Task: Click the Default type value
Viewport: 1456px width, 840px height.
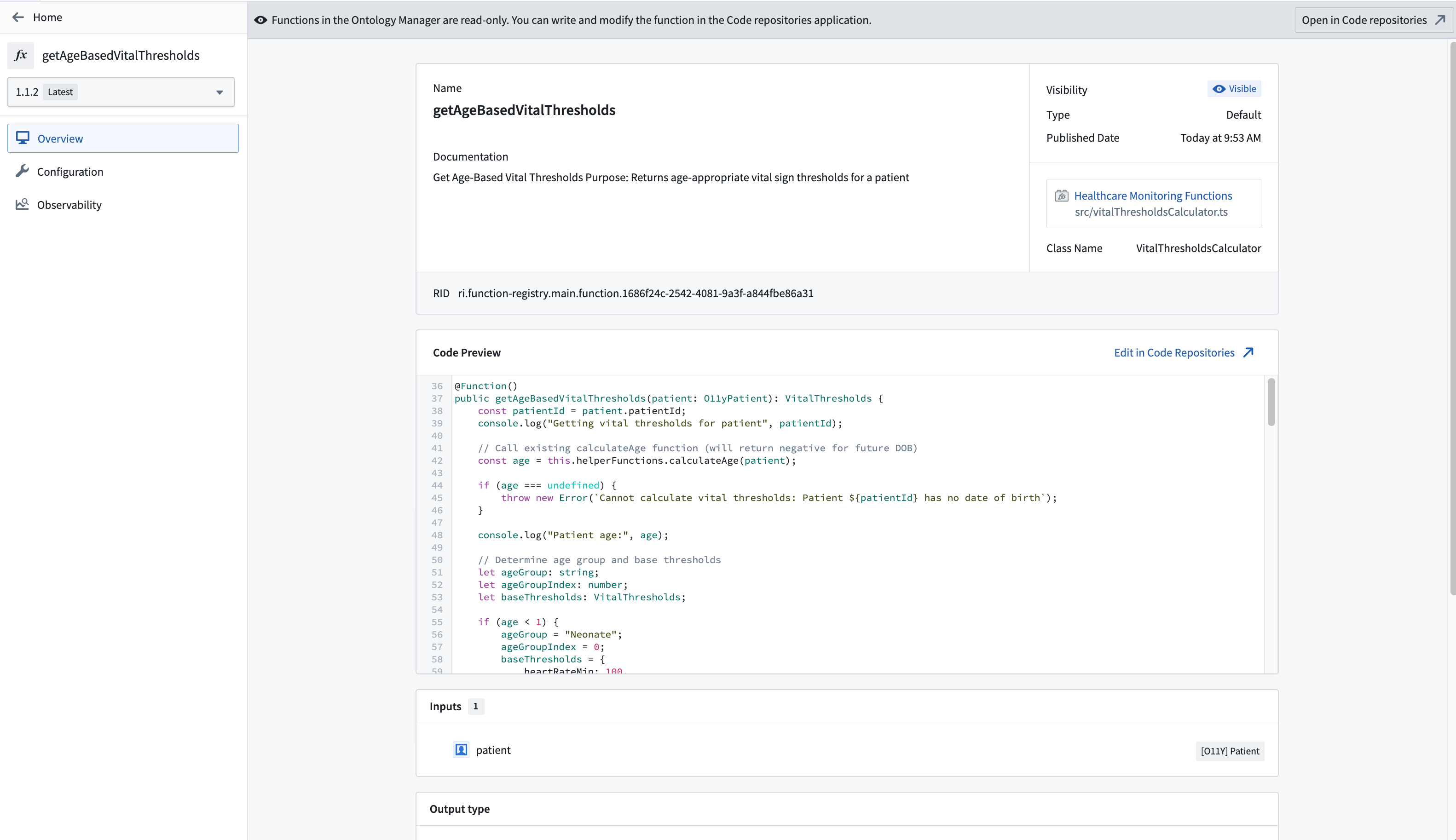Action: [1244, 115]
